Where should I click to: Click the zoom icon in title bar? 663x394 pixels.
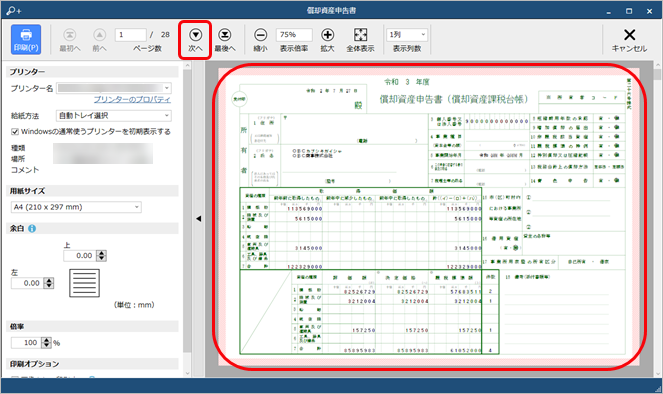coord(14,11)
